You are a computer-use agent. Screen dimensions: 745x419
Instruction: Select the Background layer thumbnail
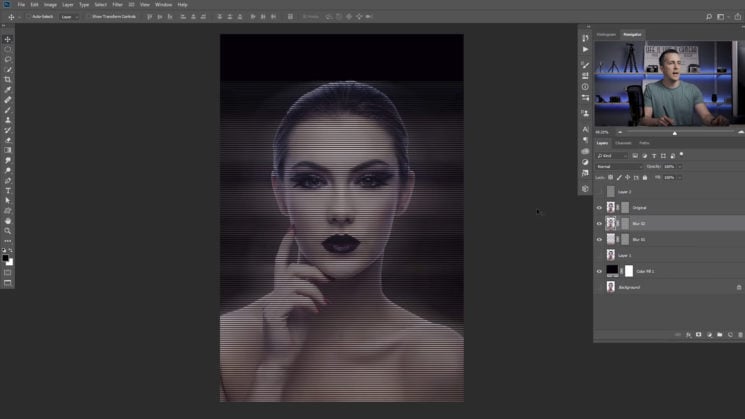pyautogui.click(x=611, y=287)
